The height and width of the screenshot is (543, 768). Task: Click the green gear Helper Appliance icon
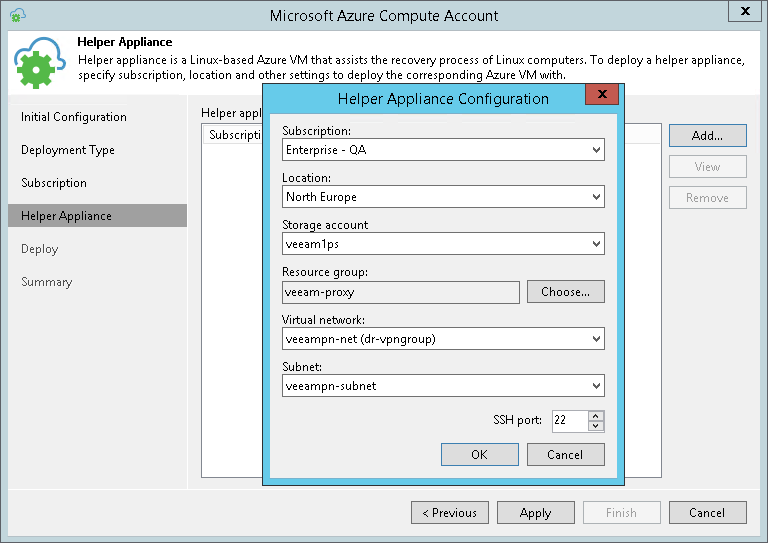pos(40,62)
